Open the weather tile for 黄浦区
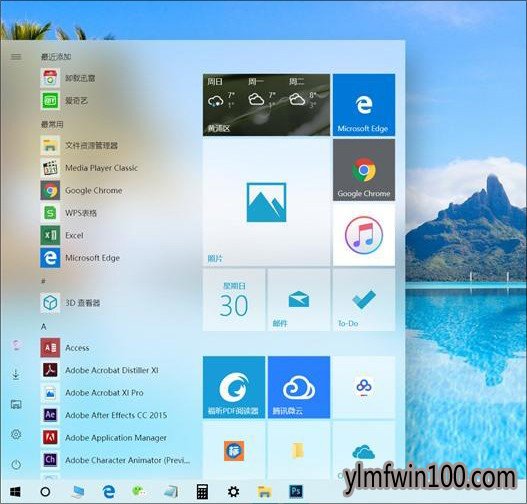 click(x=266, y=105)
